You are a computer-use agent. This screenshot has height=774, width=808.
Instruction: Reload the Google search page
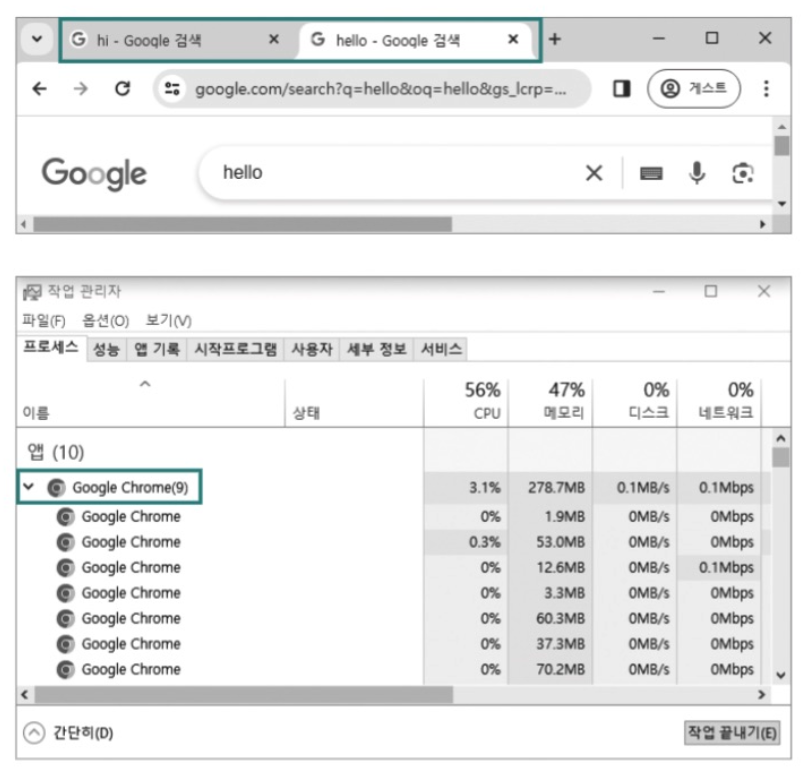(x=122, y=89)
